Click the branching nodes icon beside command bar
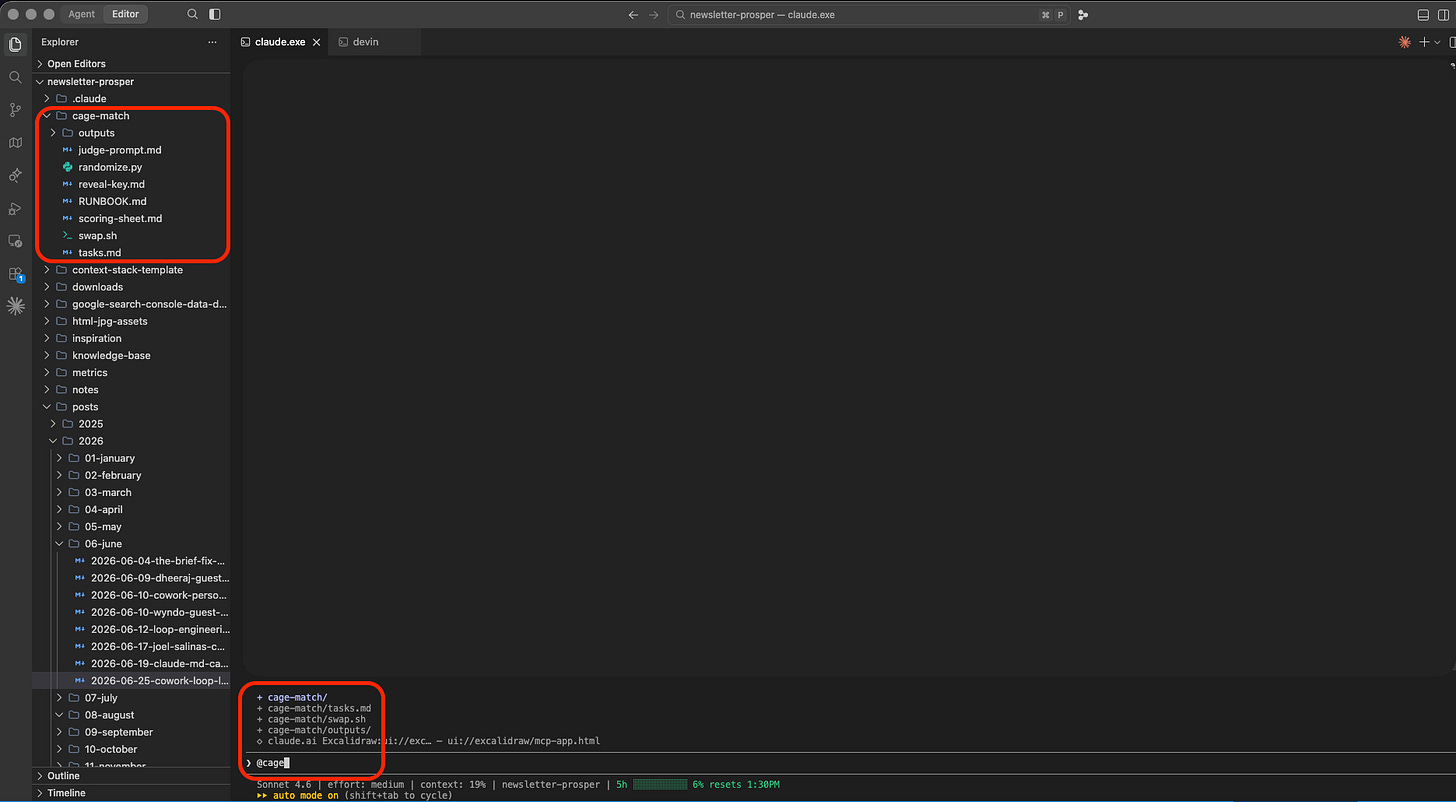 coord(1083,15)
